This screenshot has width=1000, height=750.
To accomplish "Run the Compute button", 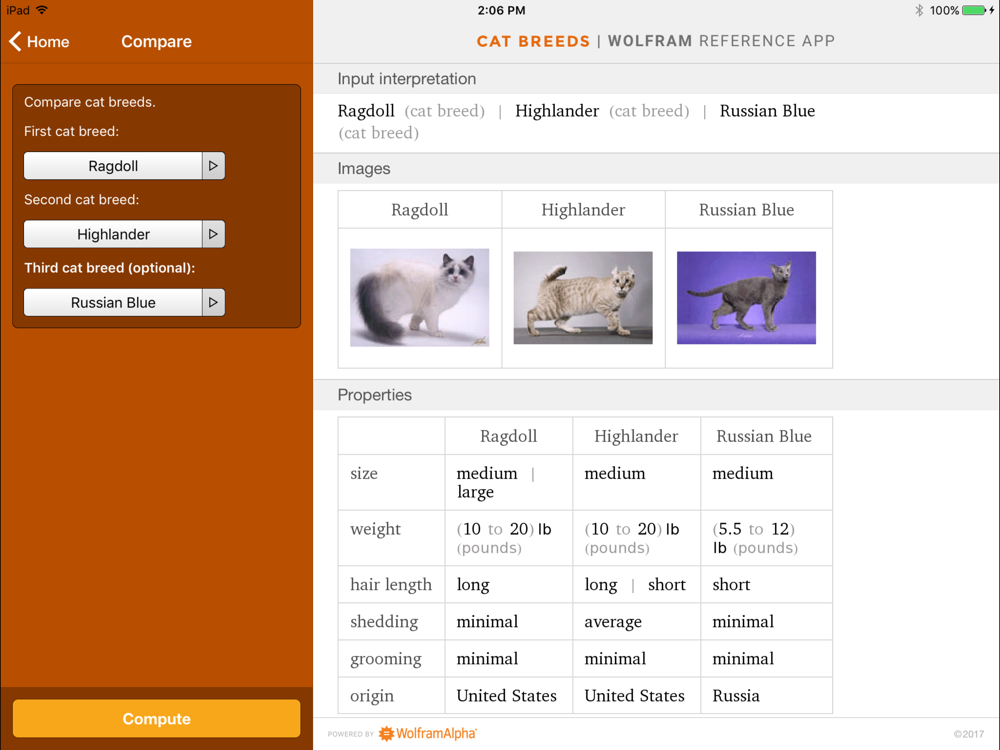I will pos(156,719).
